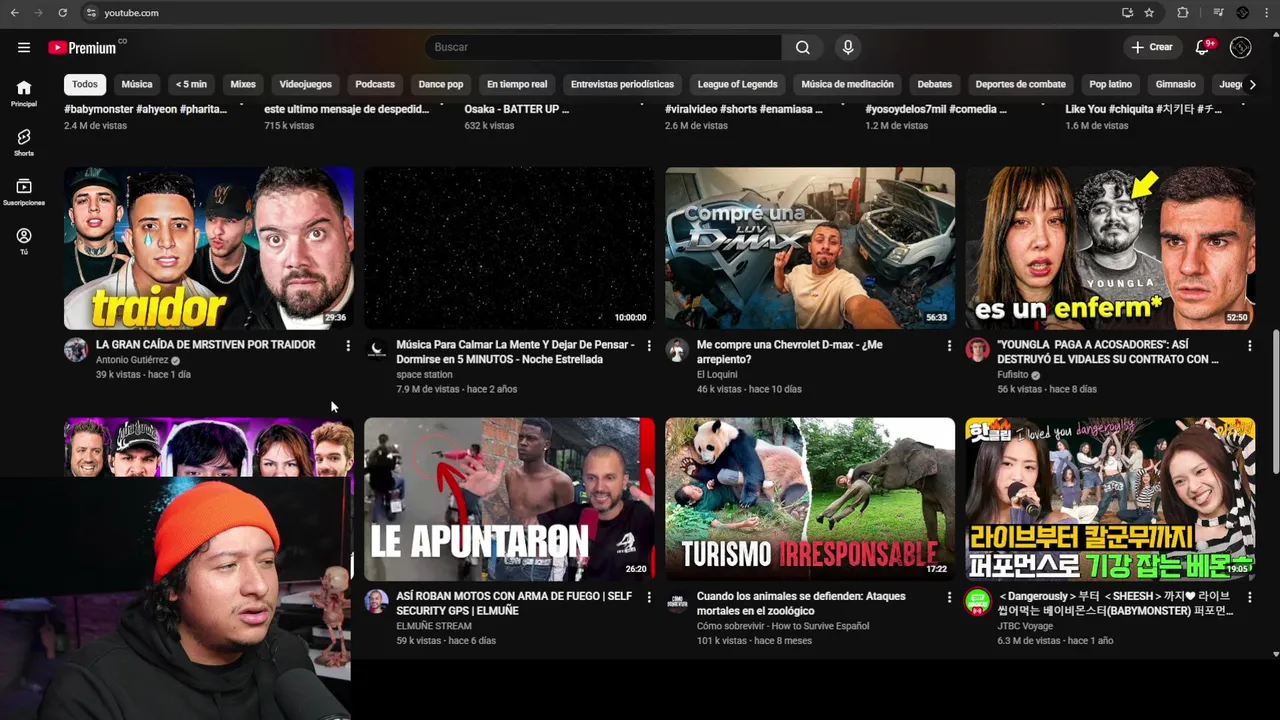Start voice search with microphone icon
Screen dimensions: 1280x720
(848, 47)
